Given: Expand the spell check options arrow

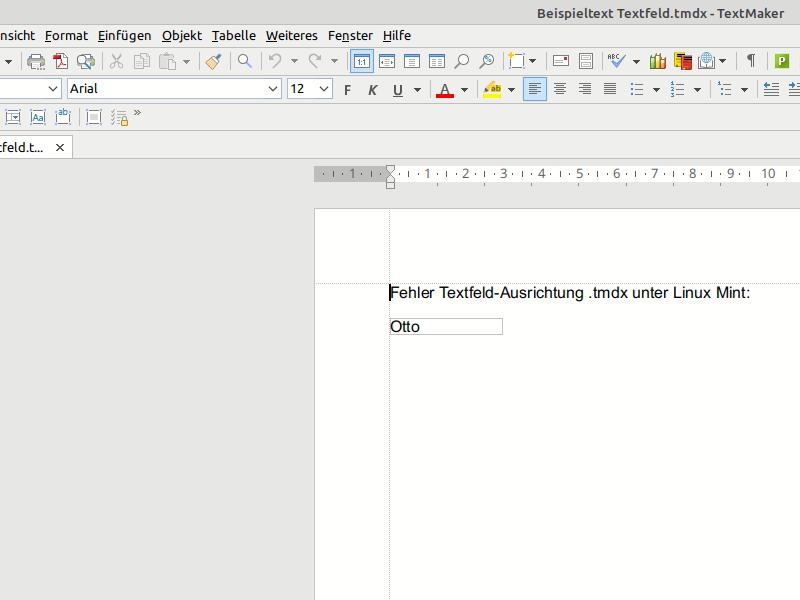Looking at the screenshot, I should (x=636, y=62).
